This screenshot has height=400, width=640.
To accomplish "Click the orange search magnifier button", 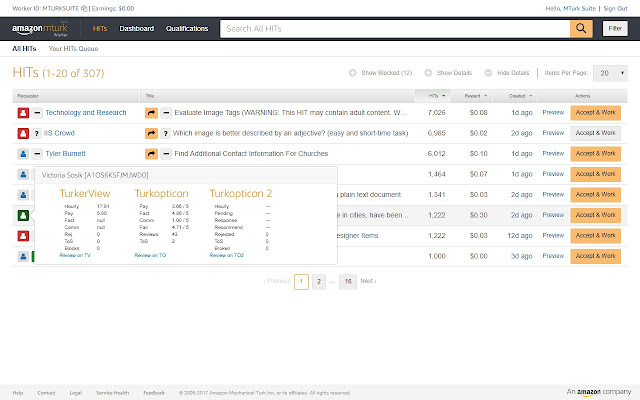I will 580,28.
